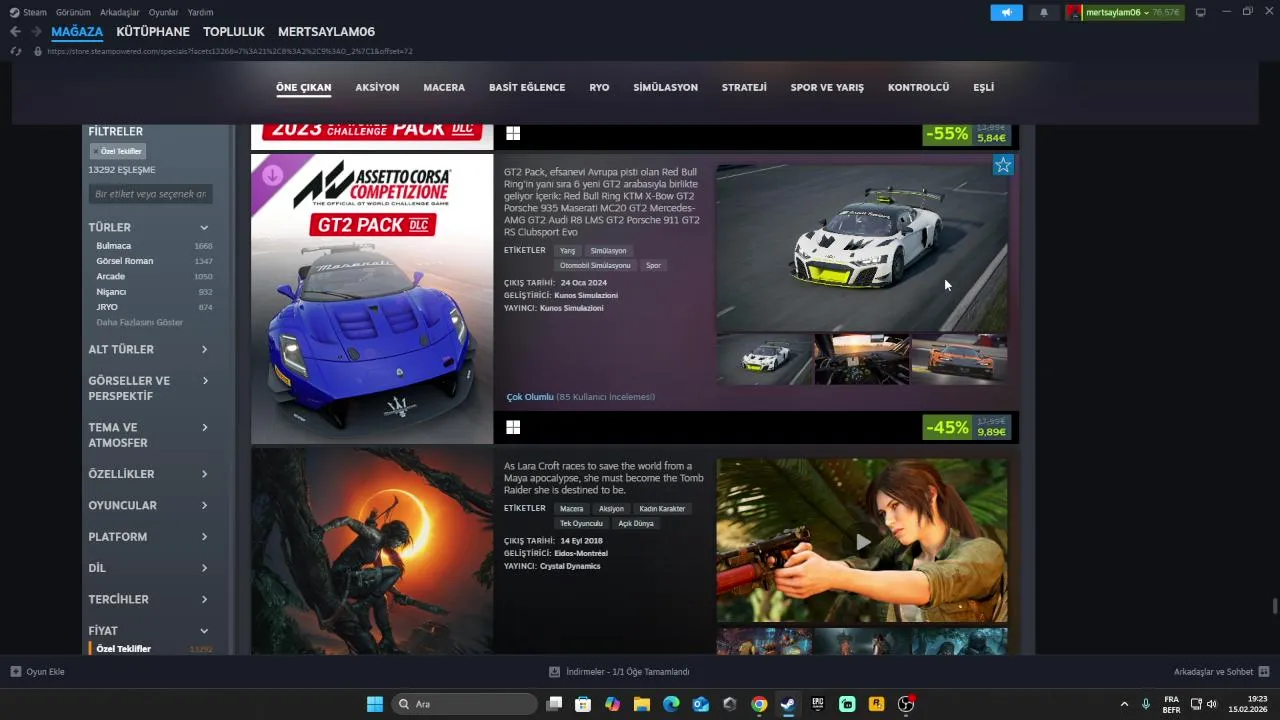Switch to the TOPLULUK tab

(233, 32)
